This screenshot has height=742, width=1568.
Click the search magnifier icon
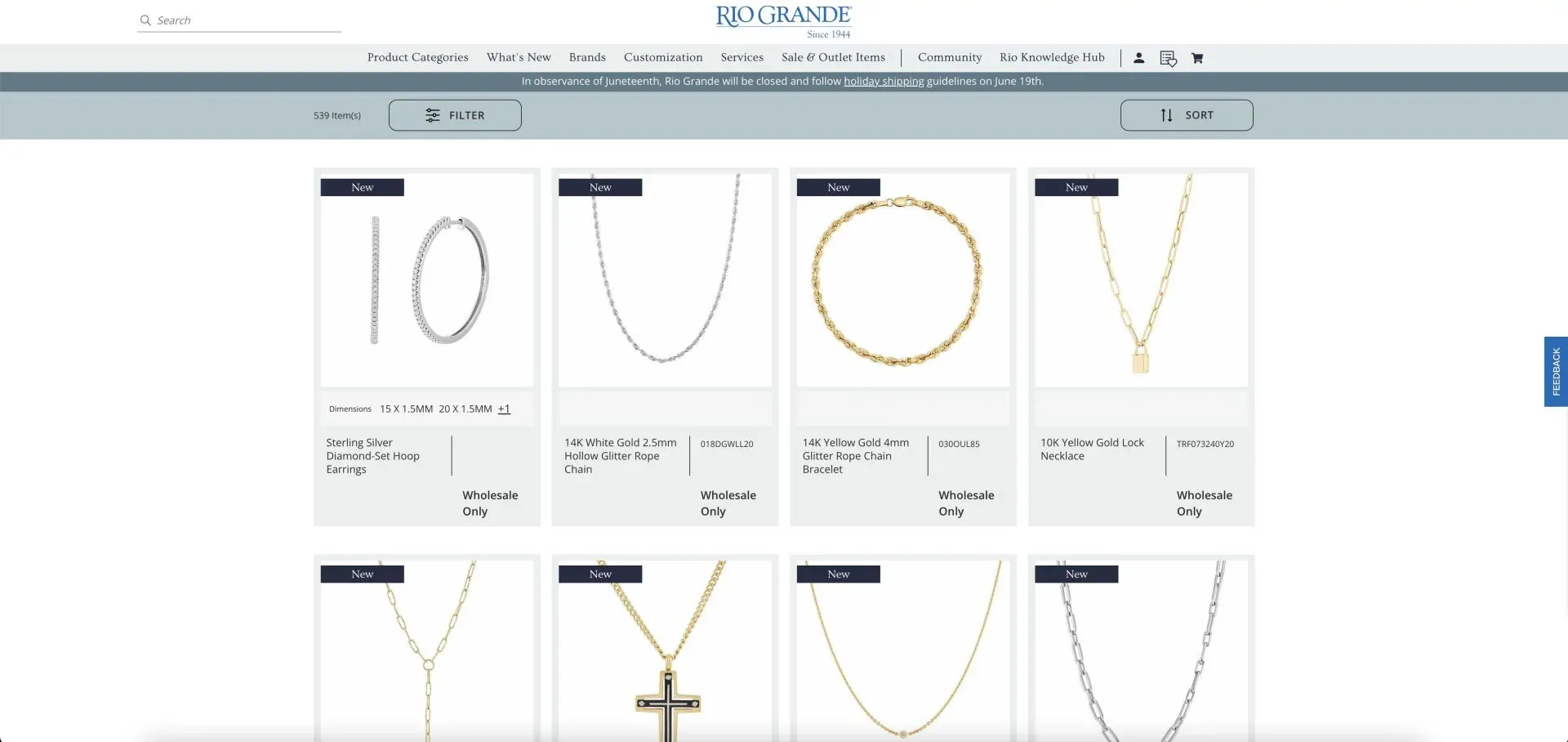click(x=145, y=20)
